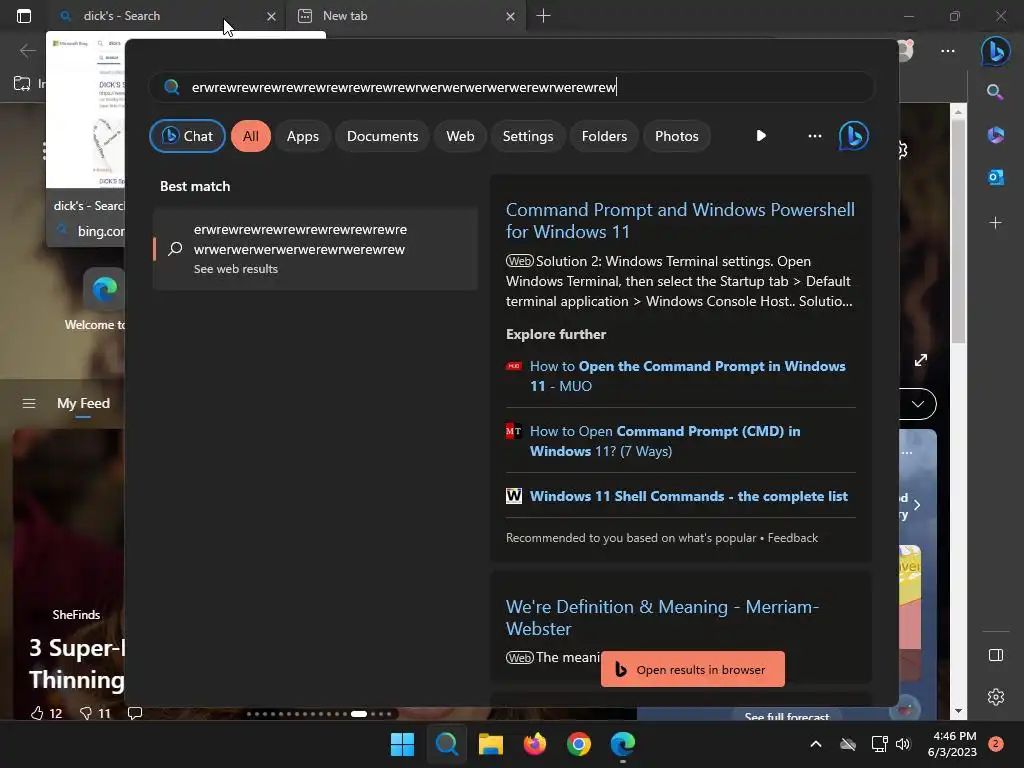Open network display tray icon
The image size is (1024, 768).
(880, 744)
